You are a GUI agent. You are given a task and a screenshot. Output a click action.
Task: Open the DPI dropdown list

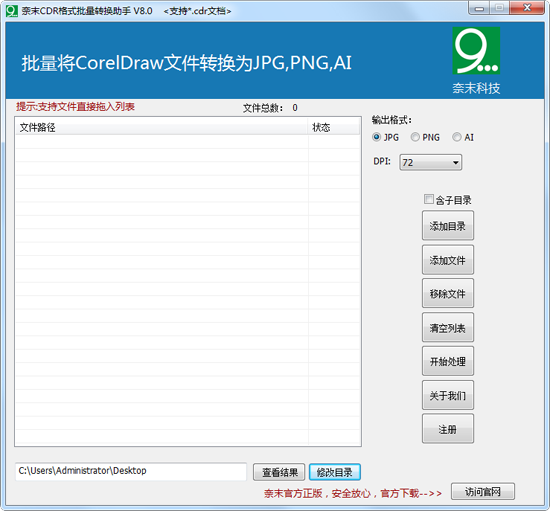click(x=431, y=162)
